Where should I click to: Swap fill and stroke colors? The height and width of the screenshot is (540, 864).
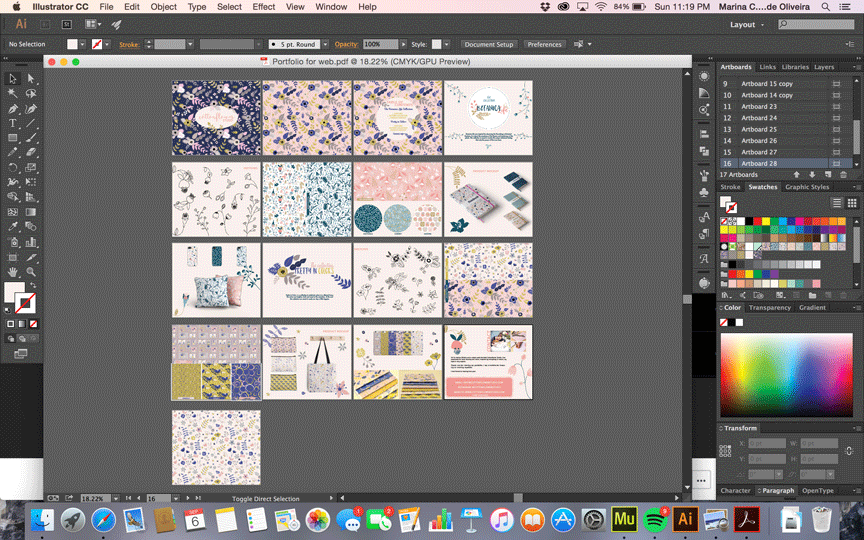[x=33, y=285]
